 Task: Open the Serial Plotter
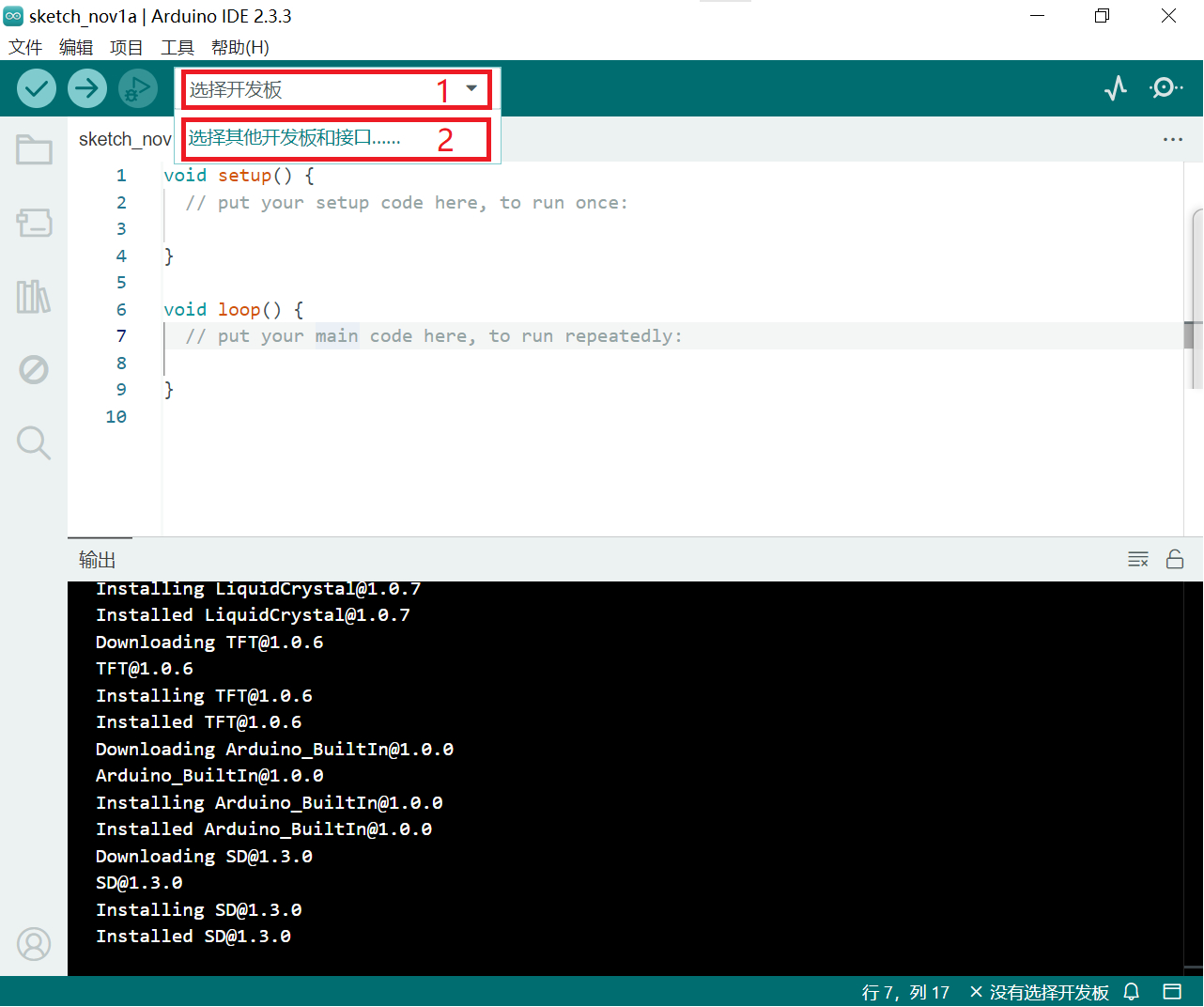pyautogui.click(x=1116, y=88)
